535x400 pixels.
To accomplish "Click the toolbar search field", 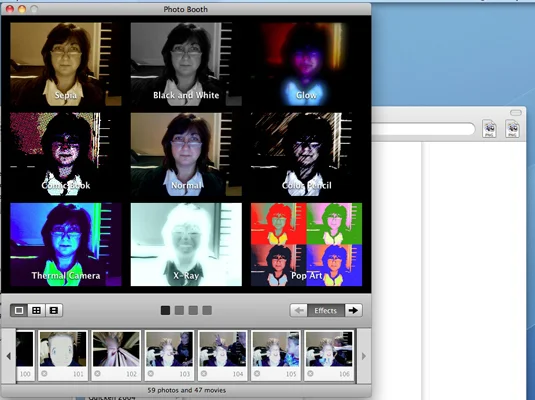I will point(423,129).
